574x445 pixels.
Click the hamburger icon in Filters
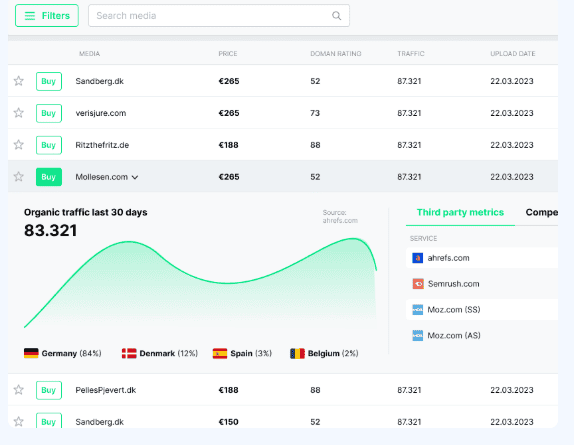30,16
